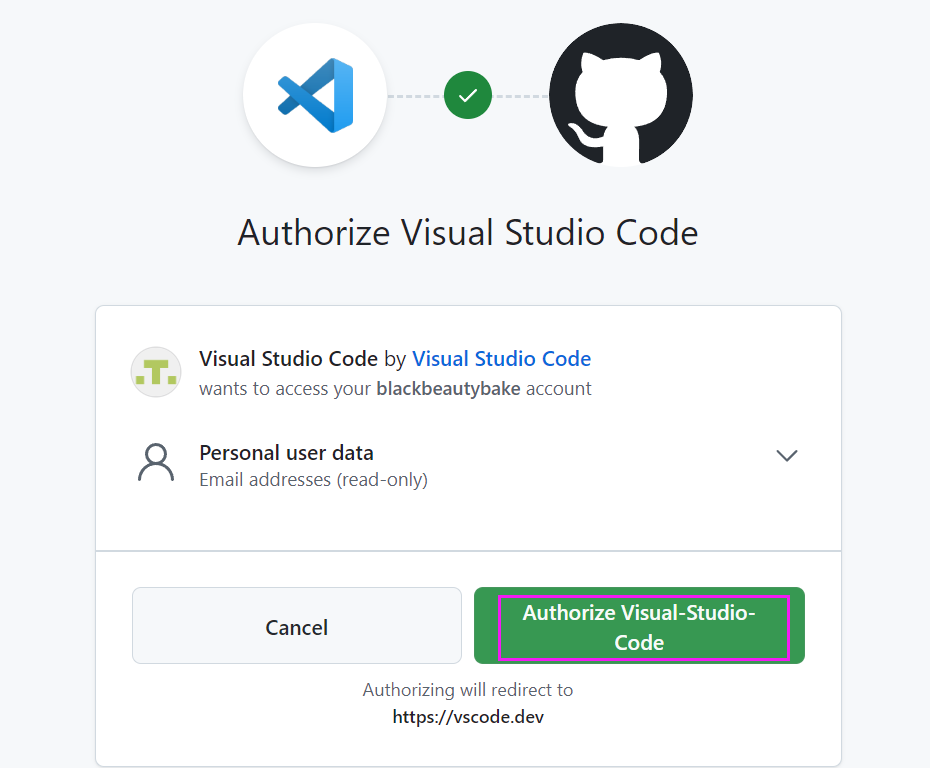Click the blackbeautybake account name

tap(448, 388)
